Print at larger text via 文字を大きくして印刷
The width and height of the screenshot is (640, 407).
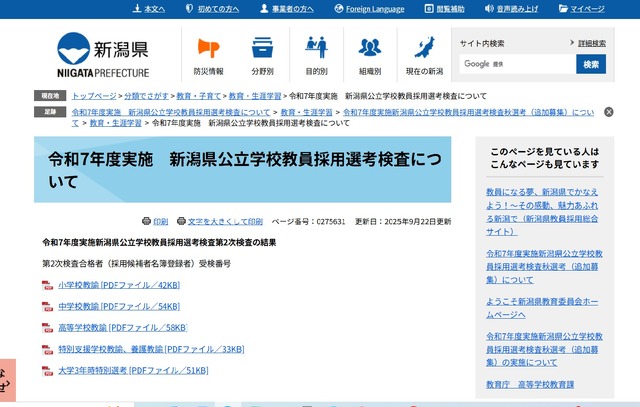pyautogui.click(x=220, y=221)
